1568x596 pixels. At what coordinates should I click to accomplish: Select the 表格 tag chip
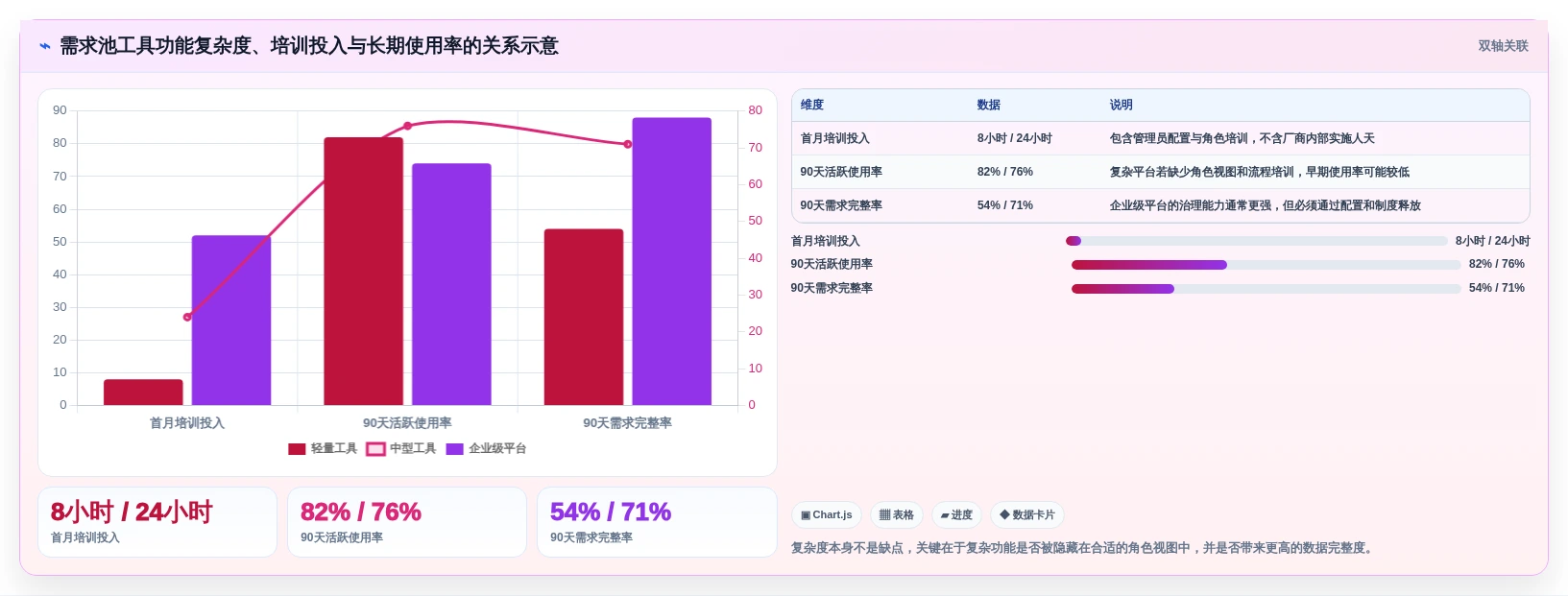pos(896,515)
